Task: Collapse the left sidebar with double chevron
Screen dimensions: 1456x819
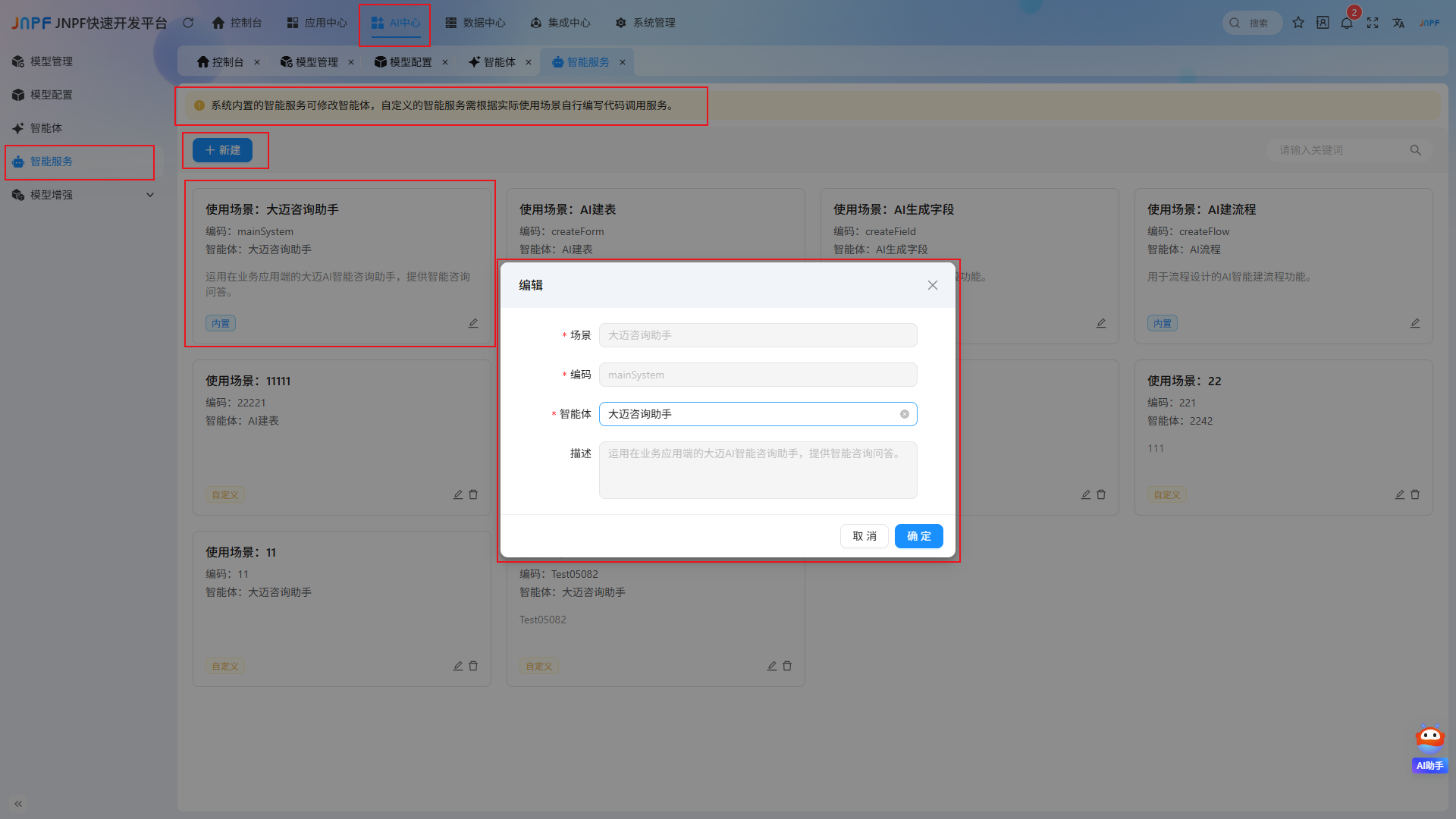Action: pos(18,804)
